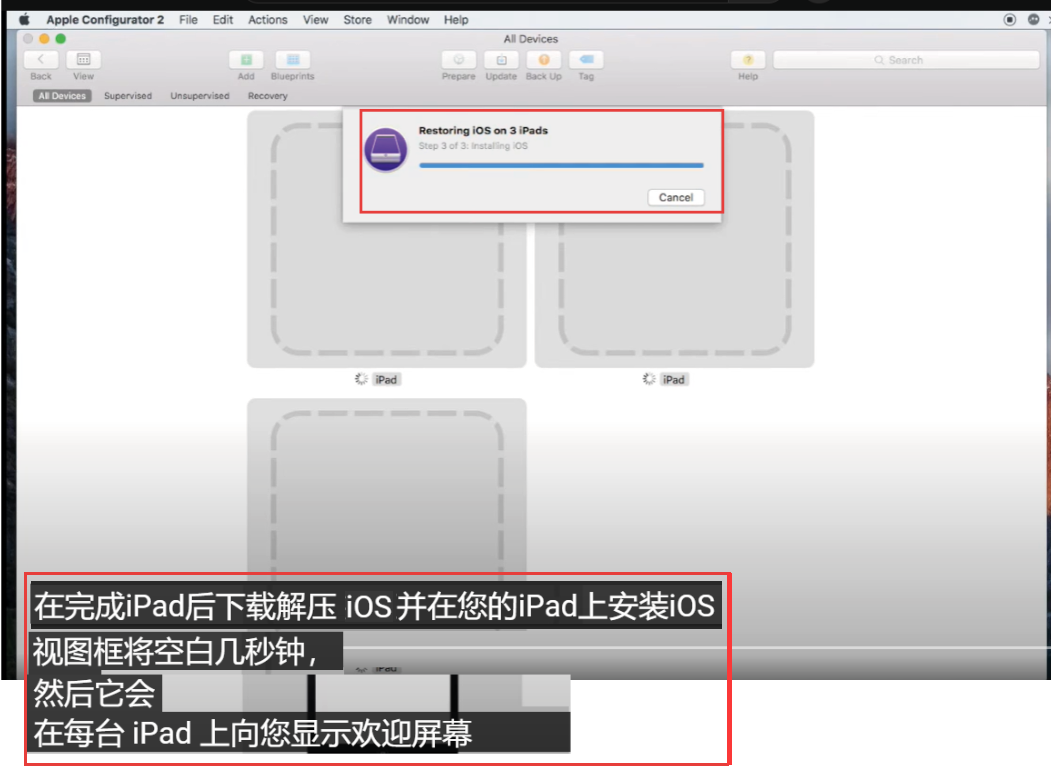Open the View menu in menu bar

tap(315, 19)
